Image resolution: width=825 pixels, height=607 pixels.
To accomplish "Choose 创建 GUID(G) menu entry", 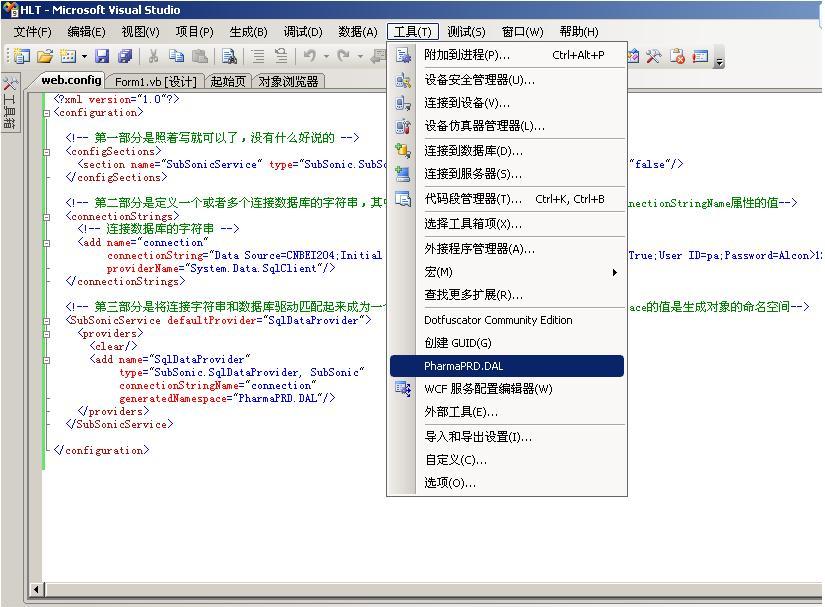I will [507, 343].
